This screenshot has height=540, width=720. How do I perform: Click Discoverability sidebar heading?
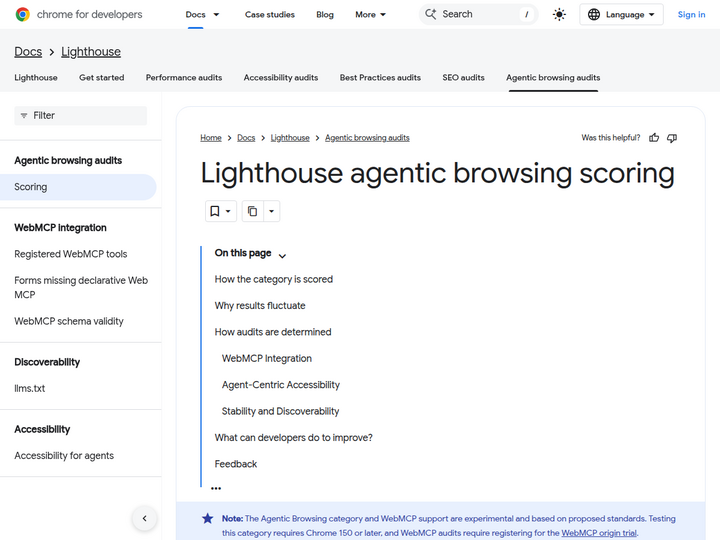47,362
